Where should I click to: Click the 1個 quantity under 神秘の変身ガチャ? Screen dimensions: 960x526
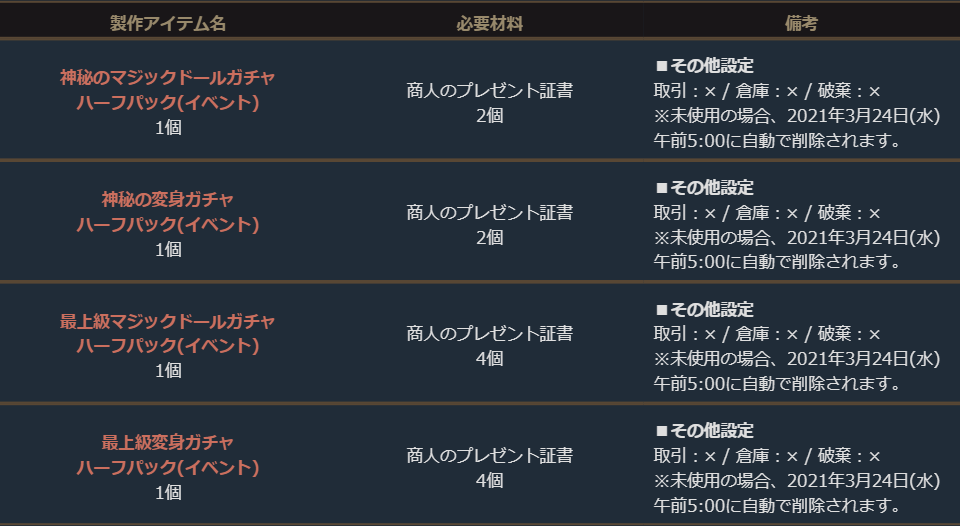168,250
